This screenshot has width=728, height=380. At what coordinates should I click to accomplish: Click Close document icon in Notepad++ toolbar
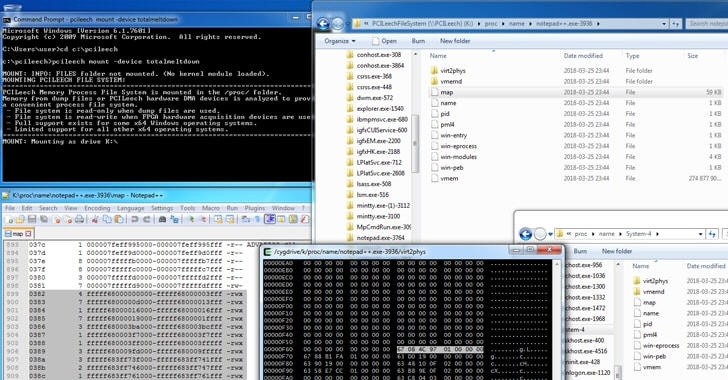[57, 219]
